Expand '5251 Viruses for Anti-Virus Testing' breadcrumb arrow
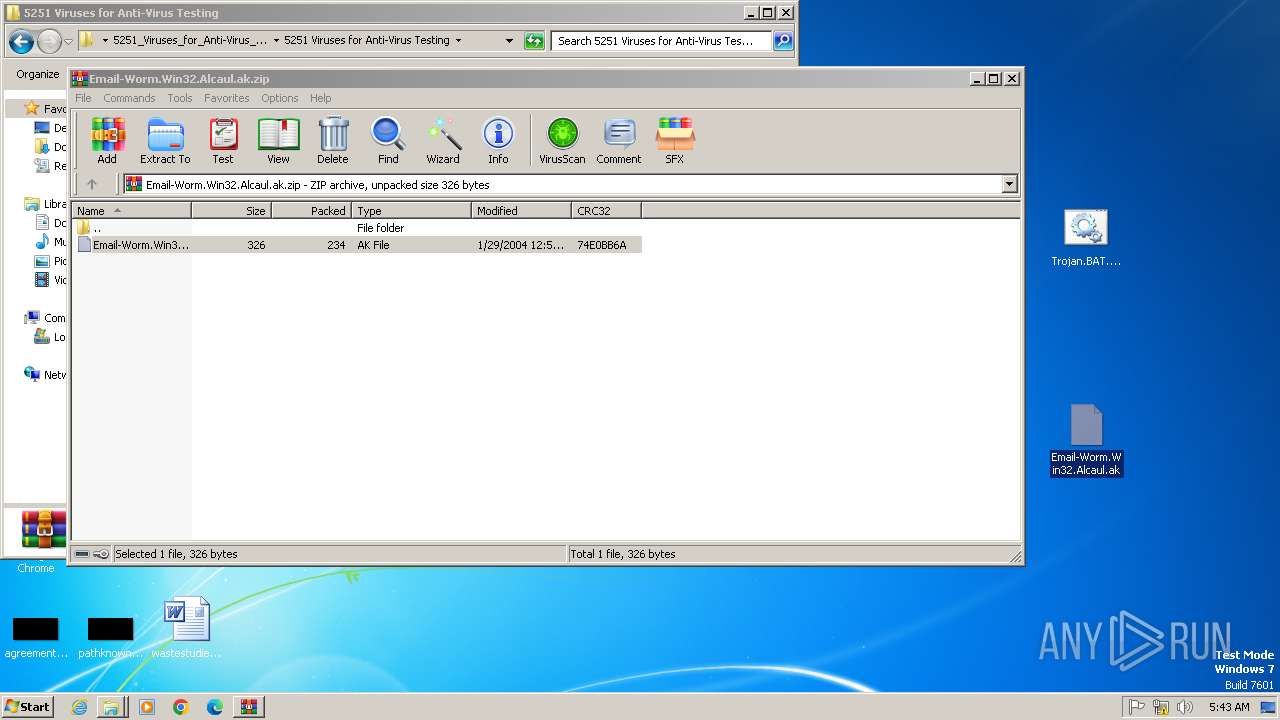Screen dimensions: 1280x720 click(458, 41)
